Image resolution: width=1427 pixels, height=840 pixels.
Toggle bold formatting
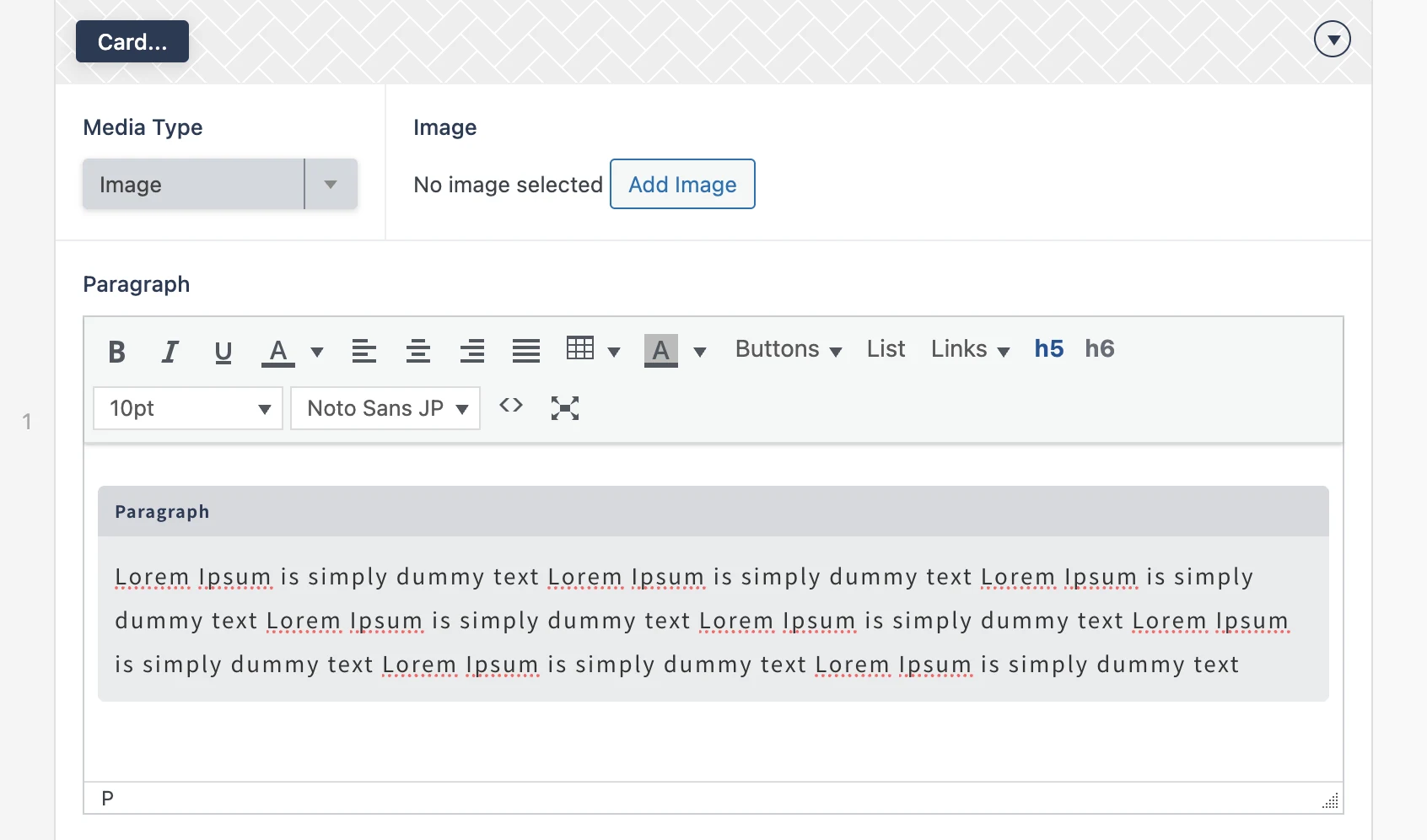pos(117,351)
